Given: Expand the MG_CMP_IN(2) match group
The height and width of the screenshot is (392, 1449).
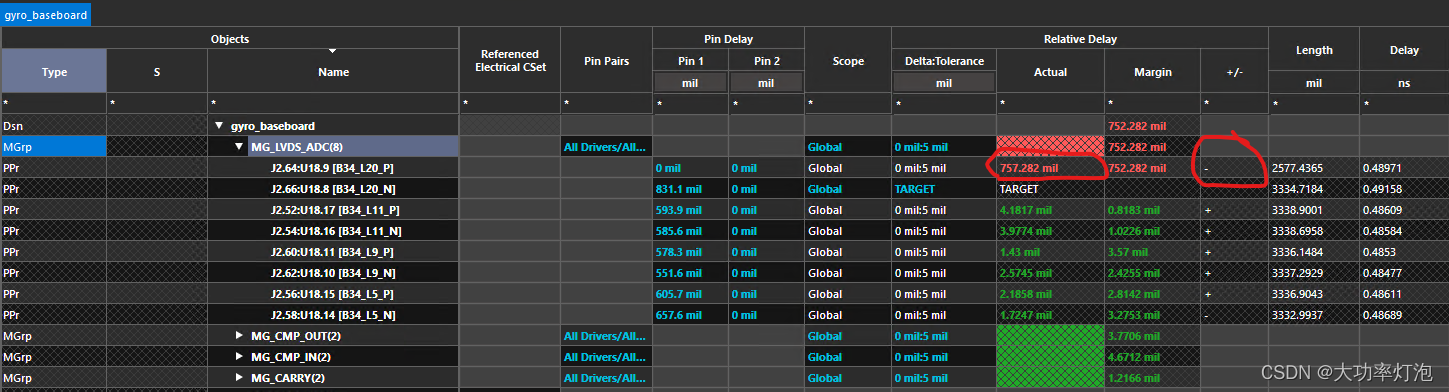Looking at the screenshot, I should pos(239,357).
